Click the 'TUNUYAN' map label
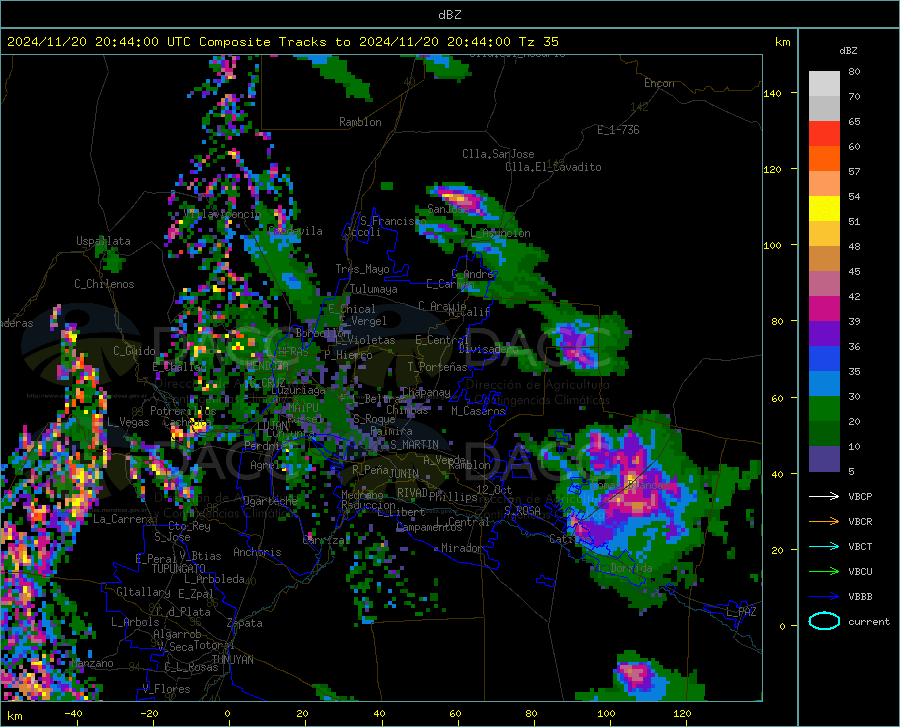 coord(232,659)
